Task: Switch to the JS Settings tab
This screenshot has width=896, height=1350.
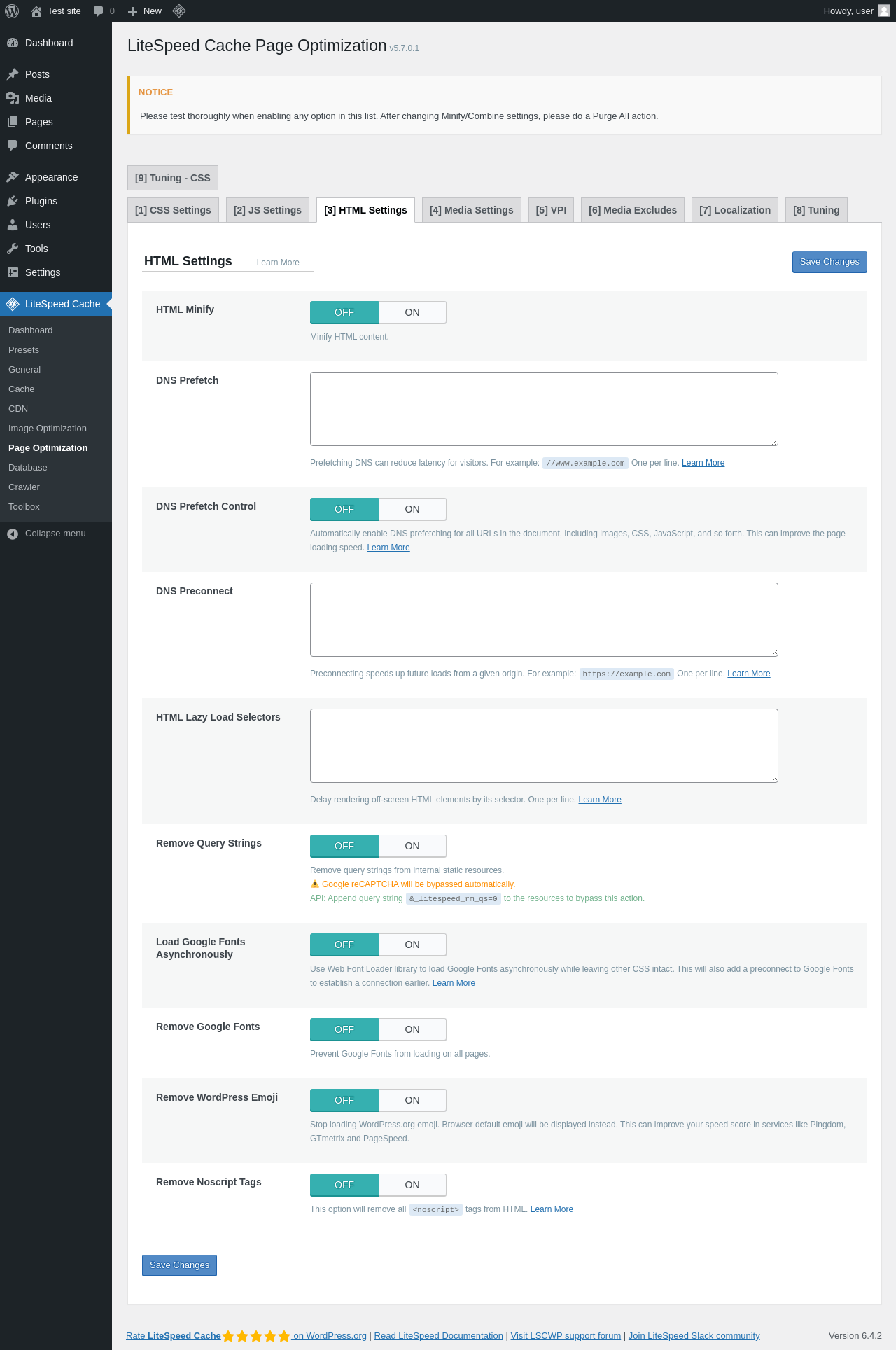Action: pyautogui.click(x=267, y=210)
